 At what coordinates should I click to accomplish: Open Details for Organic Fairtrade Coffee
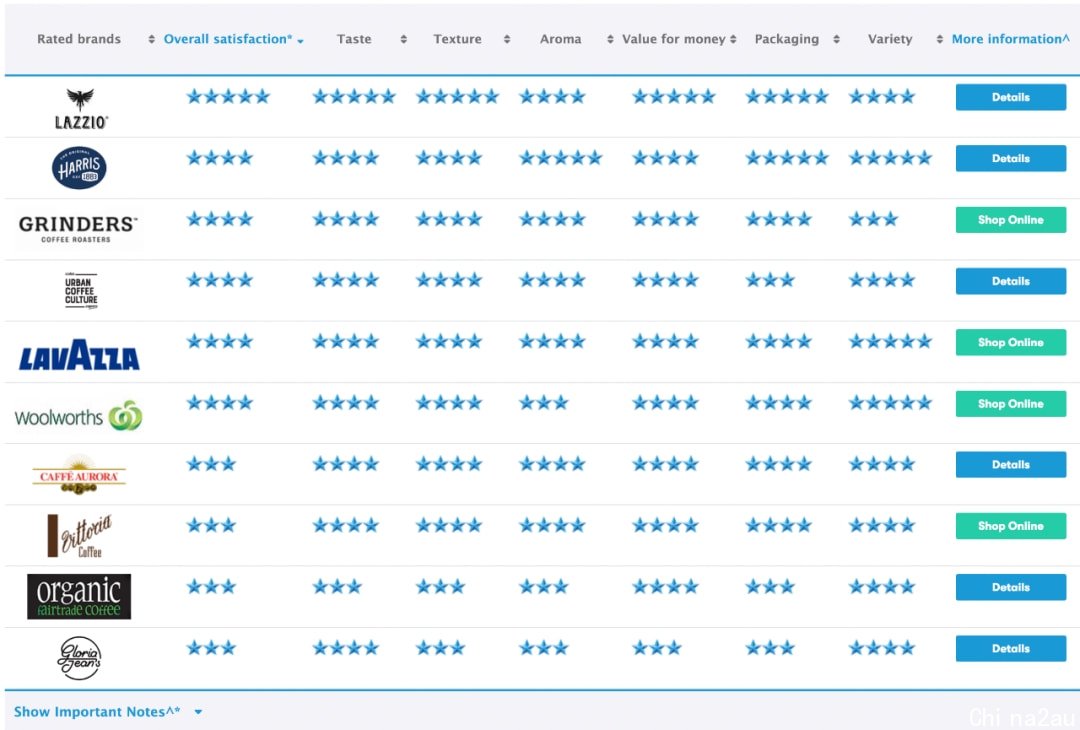[x=1010, y=587]
